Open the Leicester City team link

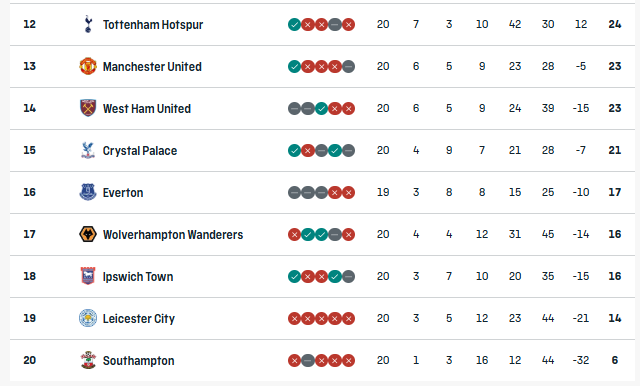pyautogui.click(x=139, y=319)
